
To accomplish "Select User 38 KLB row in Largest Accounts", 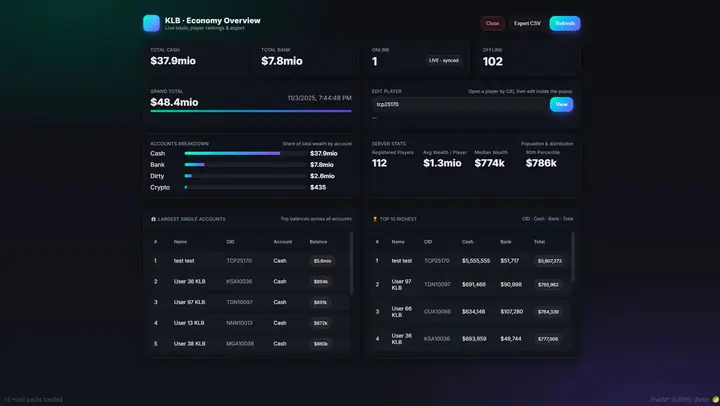I will click(x=249, y=344).
